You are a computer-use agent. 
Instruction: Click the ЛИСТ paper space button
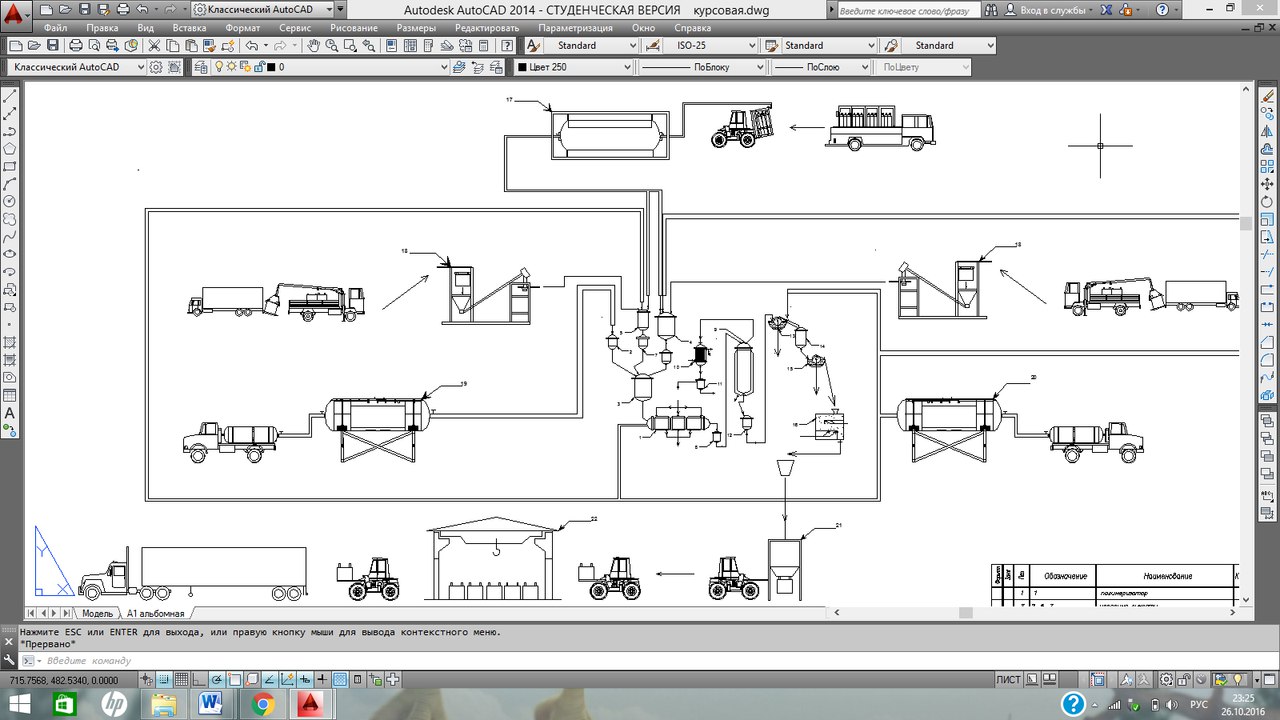(1009, 680)
